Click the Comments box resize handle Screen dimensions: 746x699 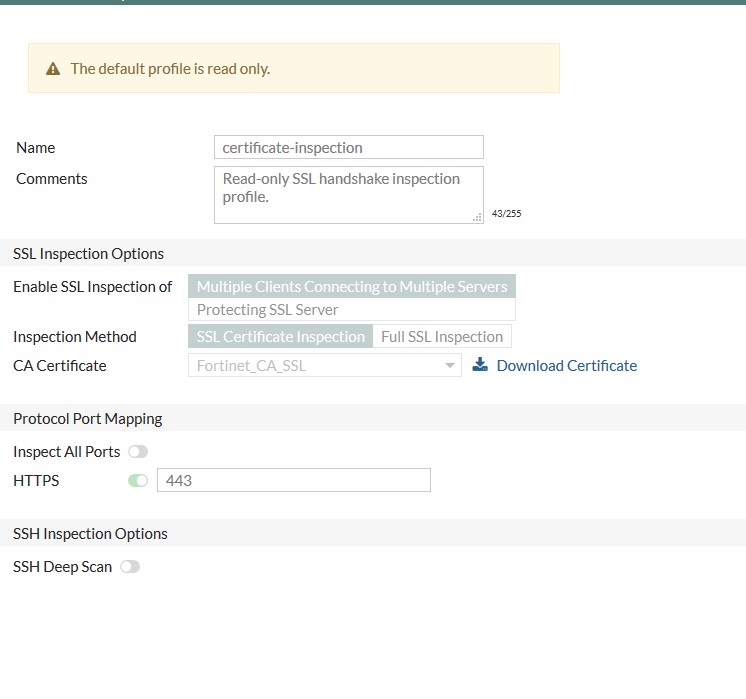pyautogui.click(x=477, y=217)
